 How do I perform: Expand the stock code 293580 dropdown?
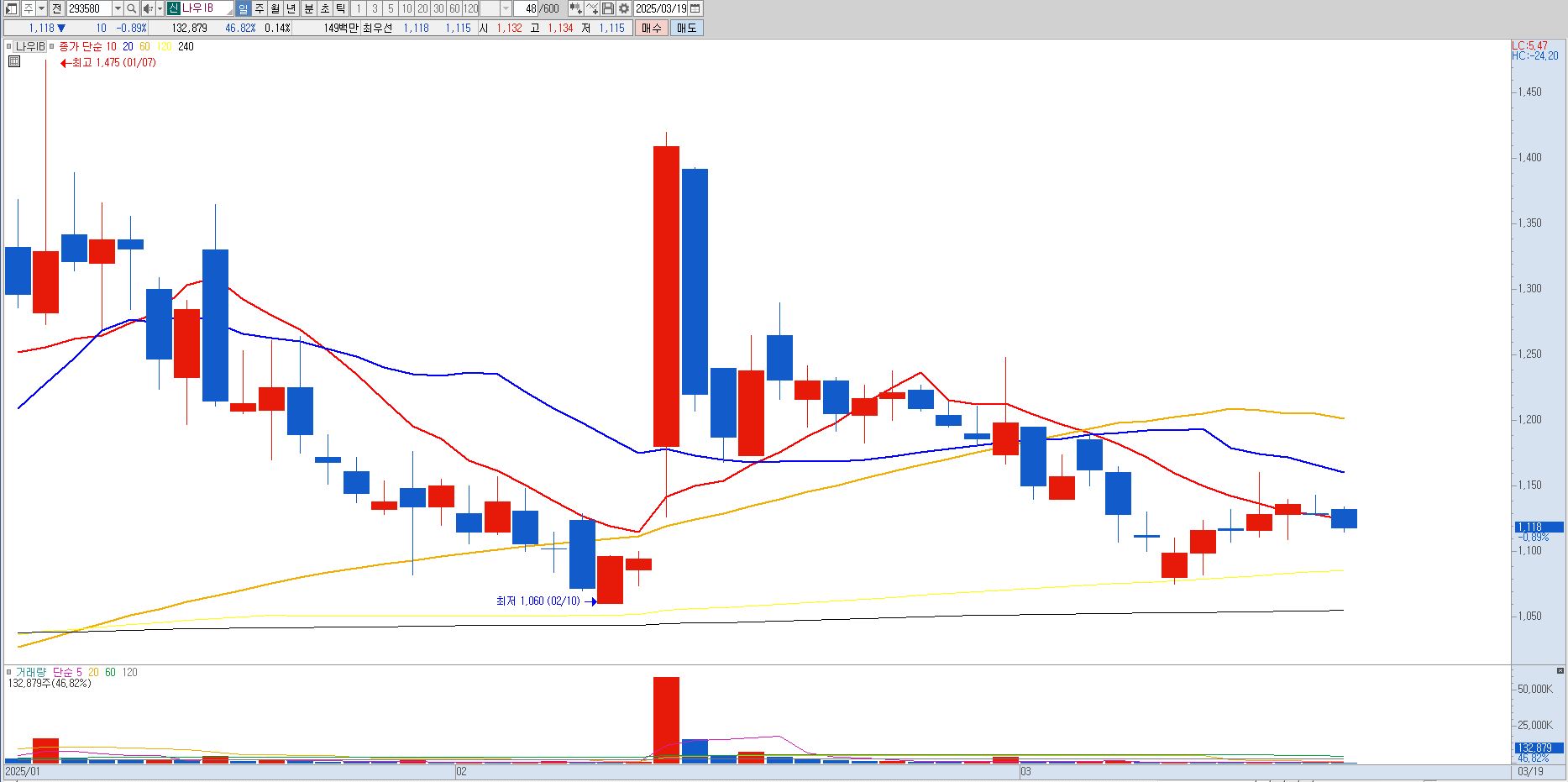[118, 8]
